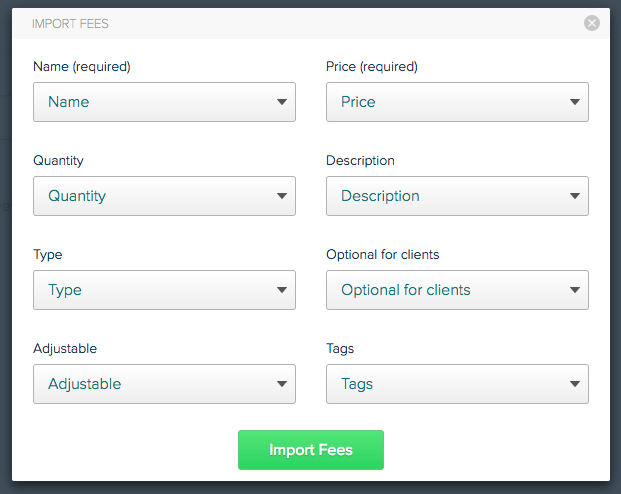Click the Type label above its dropdown

(x=47, y=255)
